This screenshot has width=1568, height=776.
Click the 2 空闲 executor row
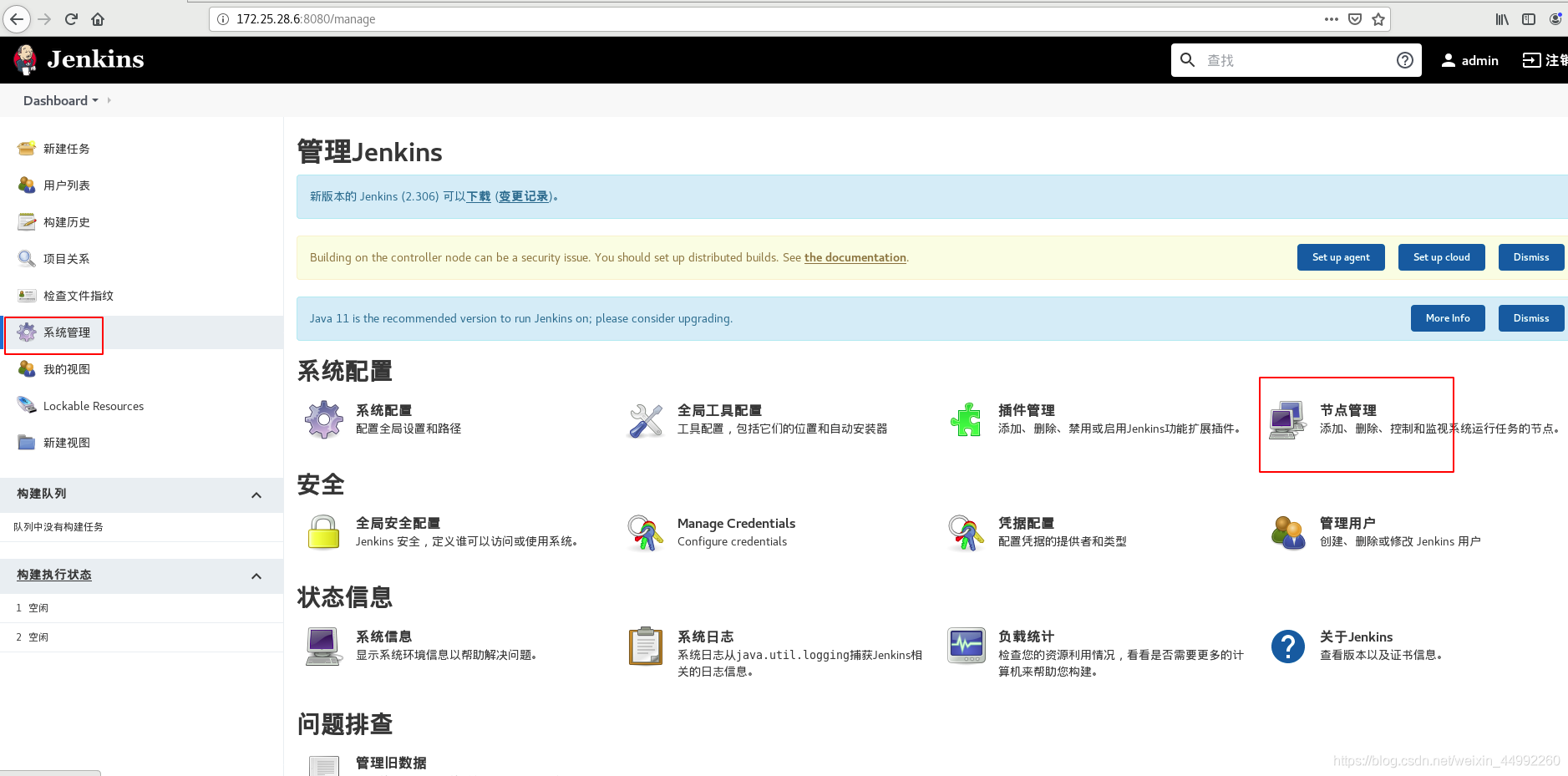(x=141, y=637)
